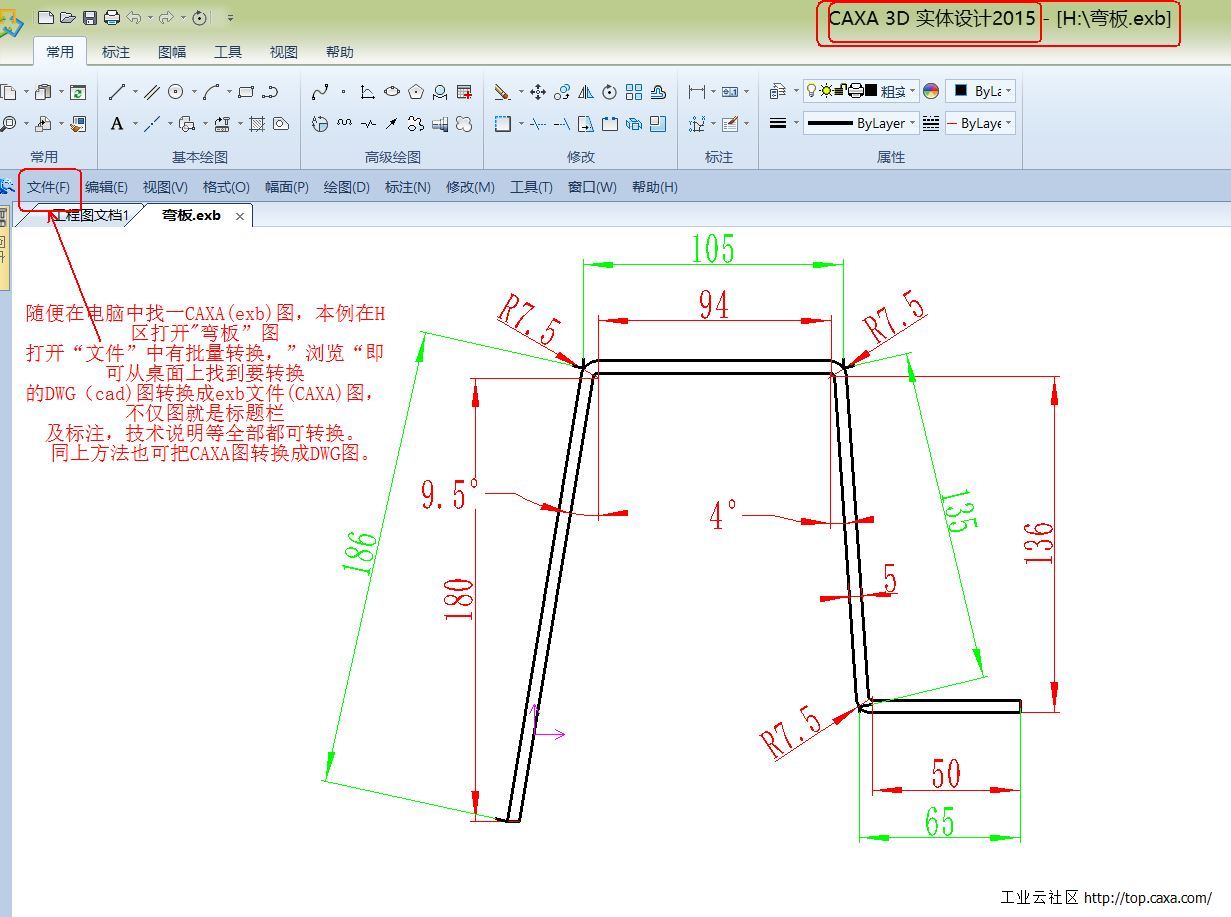1231x917 pixels.
Task: Choose the Text tool (A icon)
Action: (117, 124)
